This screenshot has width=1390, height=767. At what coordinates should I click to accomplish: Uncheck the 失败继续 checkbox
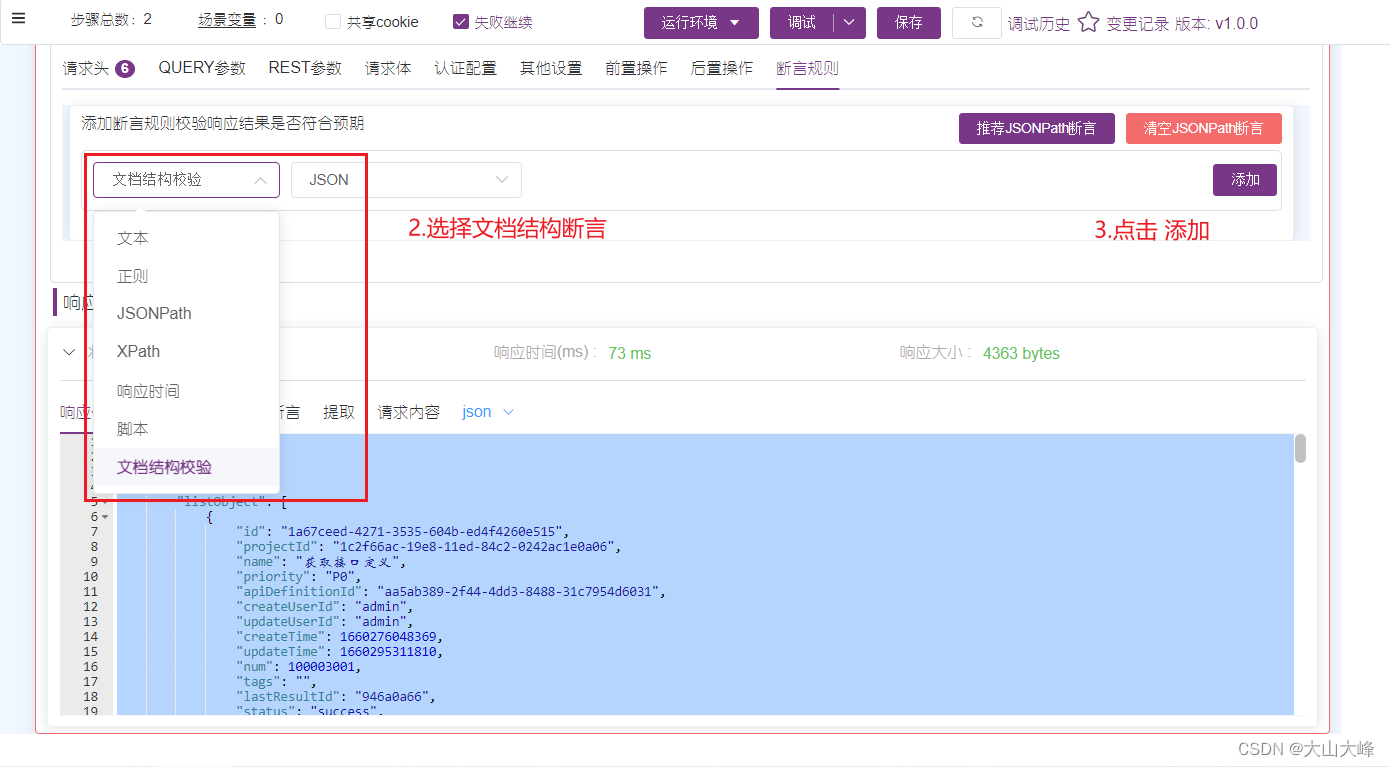(x=460, y=22)
